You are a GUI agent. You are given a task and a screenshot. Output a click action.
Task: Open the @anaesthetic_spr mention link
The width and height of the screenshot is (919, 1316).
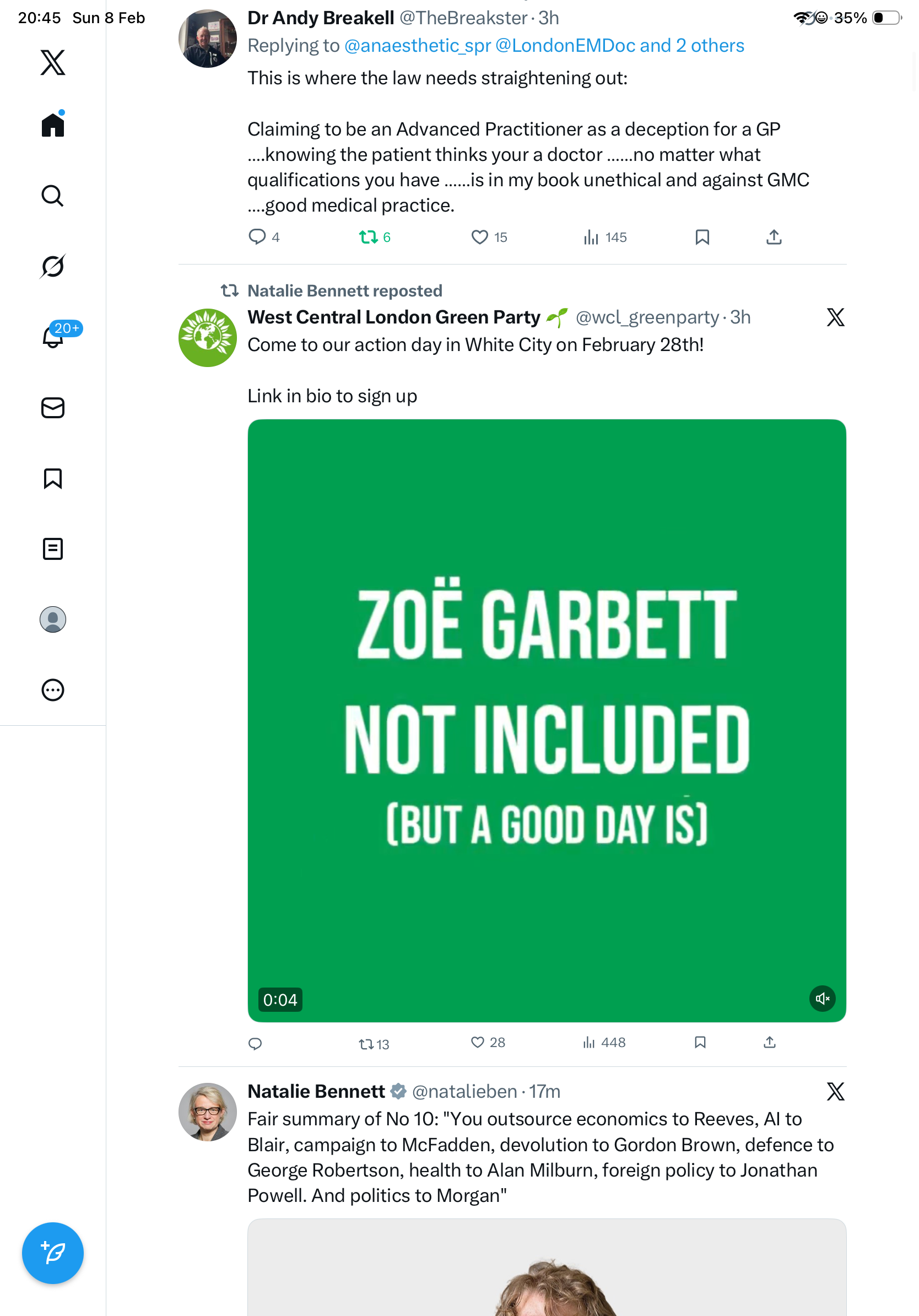coord(418,46)
